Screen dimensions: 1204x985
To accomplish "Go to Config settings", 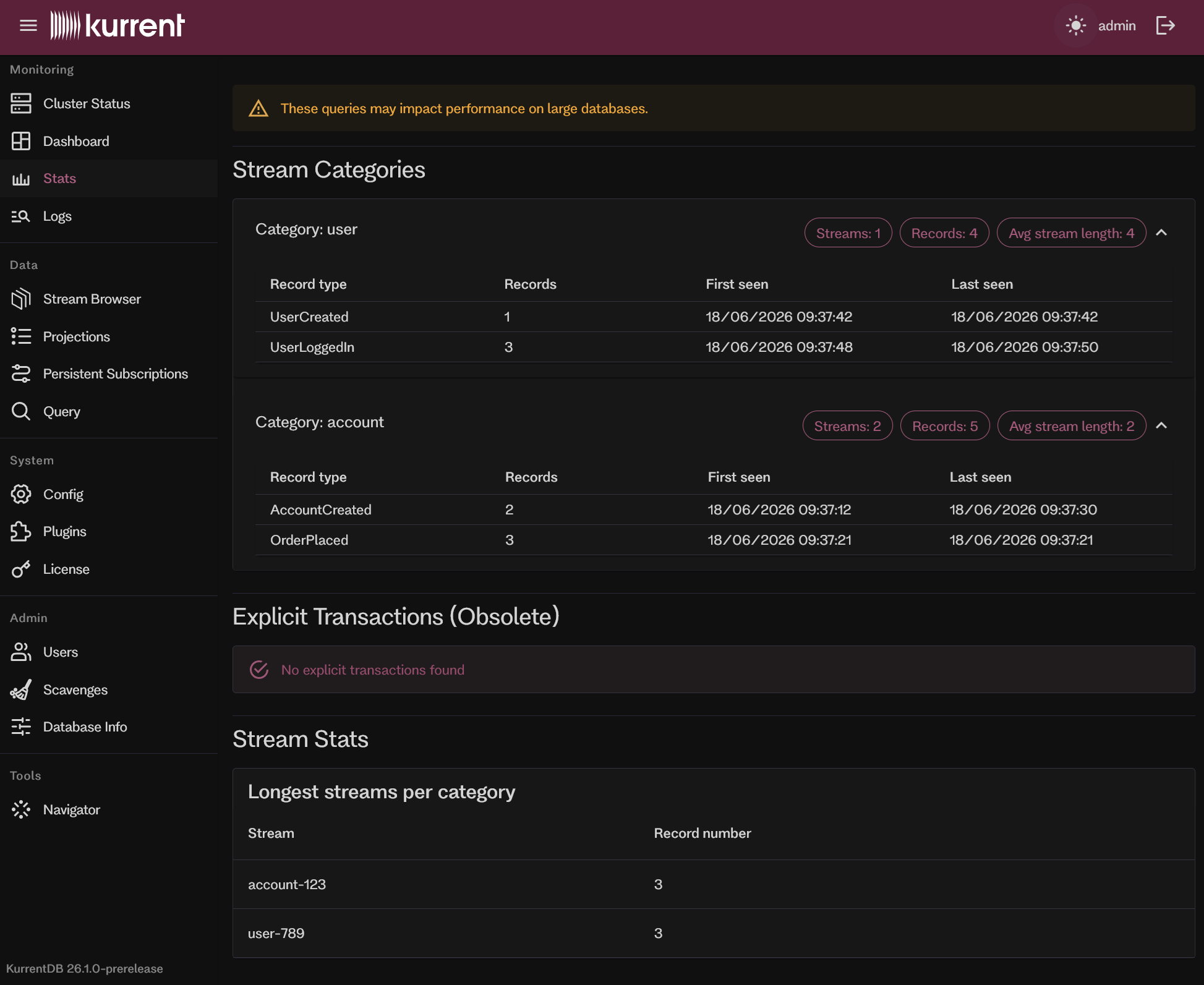I will pyautogui.click(x=109, y=494).
